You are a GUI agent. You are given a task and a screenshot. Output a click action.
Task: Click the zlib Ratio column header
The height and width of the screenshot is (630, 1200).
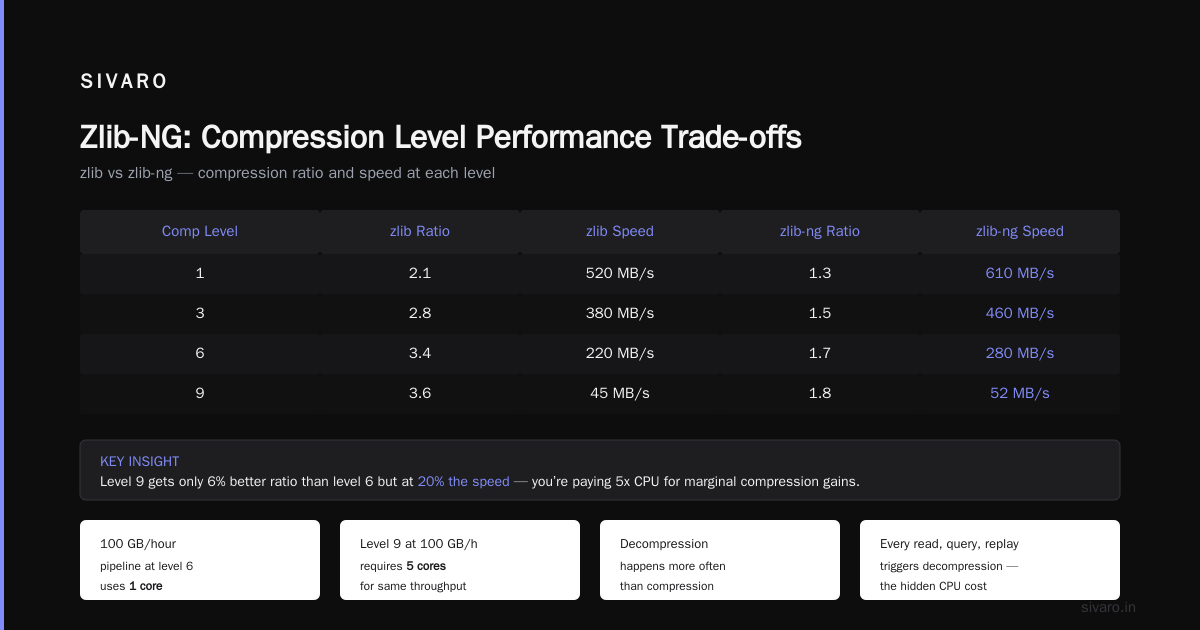420,231
